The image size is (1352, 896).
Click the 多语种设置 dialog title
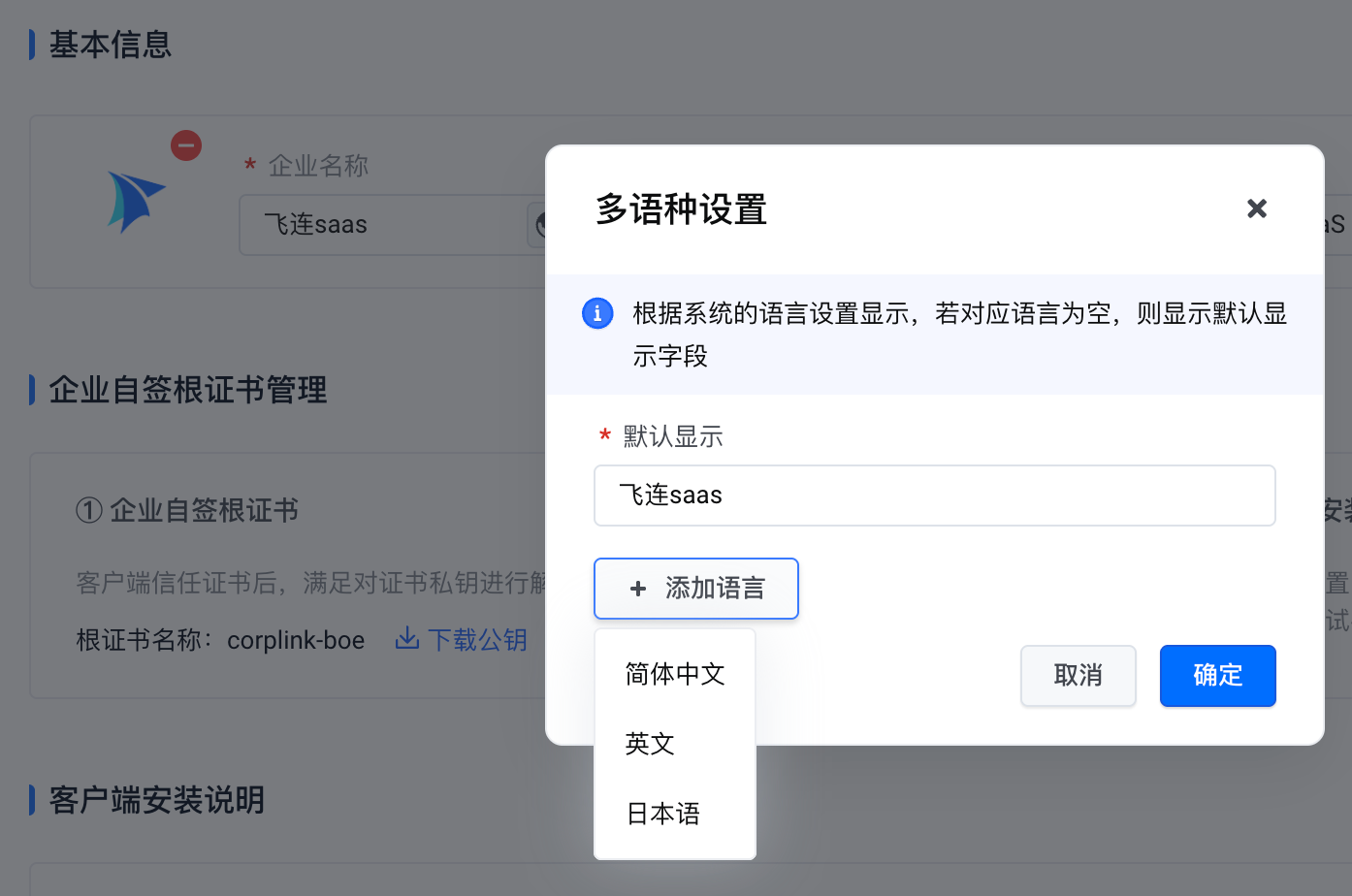click(x=681, y=209)
